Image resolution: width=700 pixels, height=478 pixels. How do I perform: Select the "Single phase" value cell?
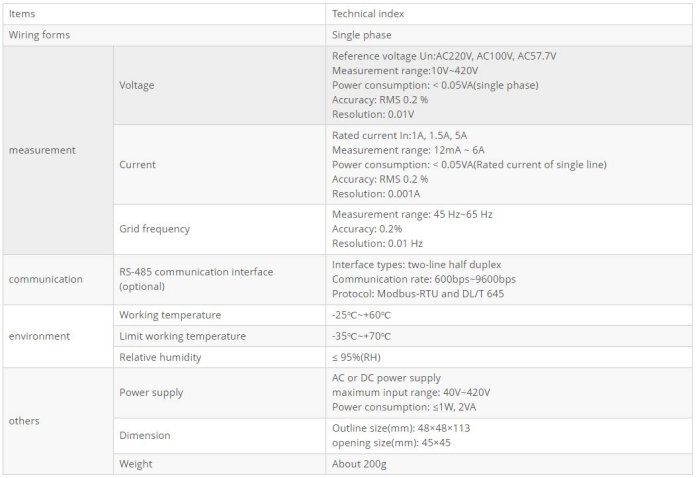pos(362,35)
